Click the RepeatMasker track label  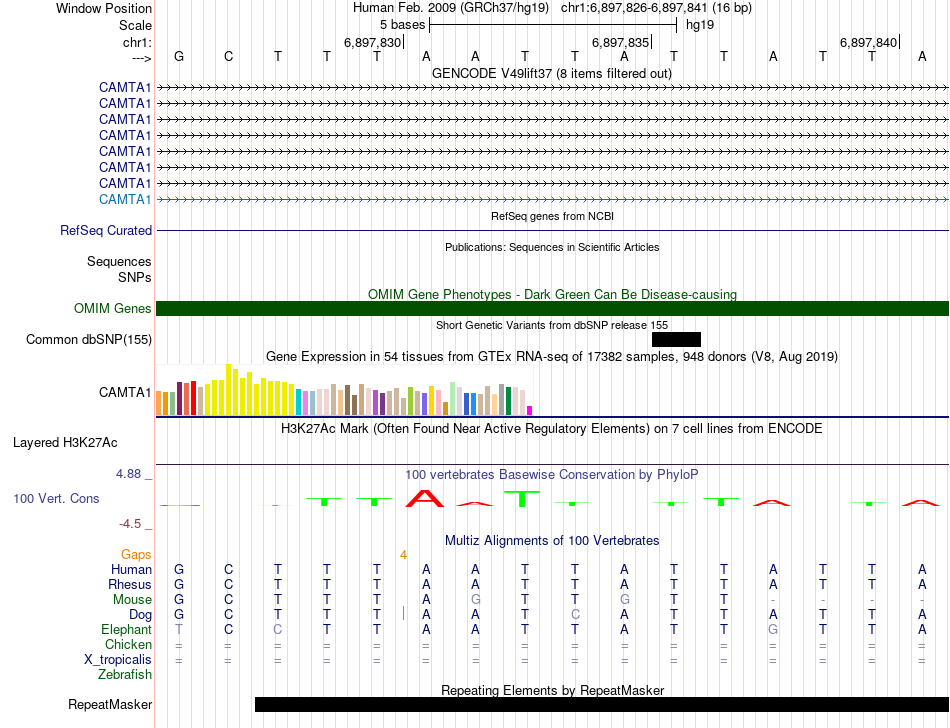(x=110, y=704)
